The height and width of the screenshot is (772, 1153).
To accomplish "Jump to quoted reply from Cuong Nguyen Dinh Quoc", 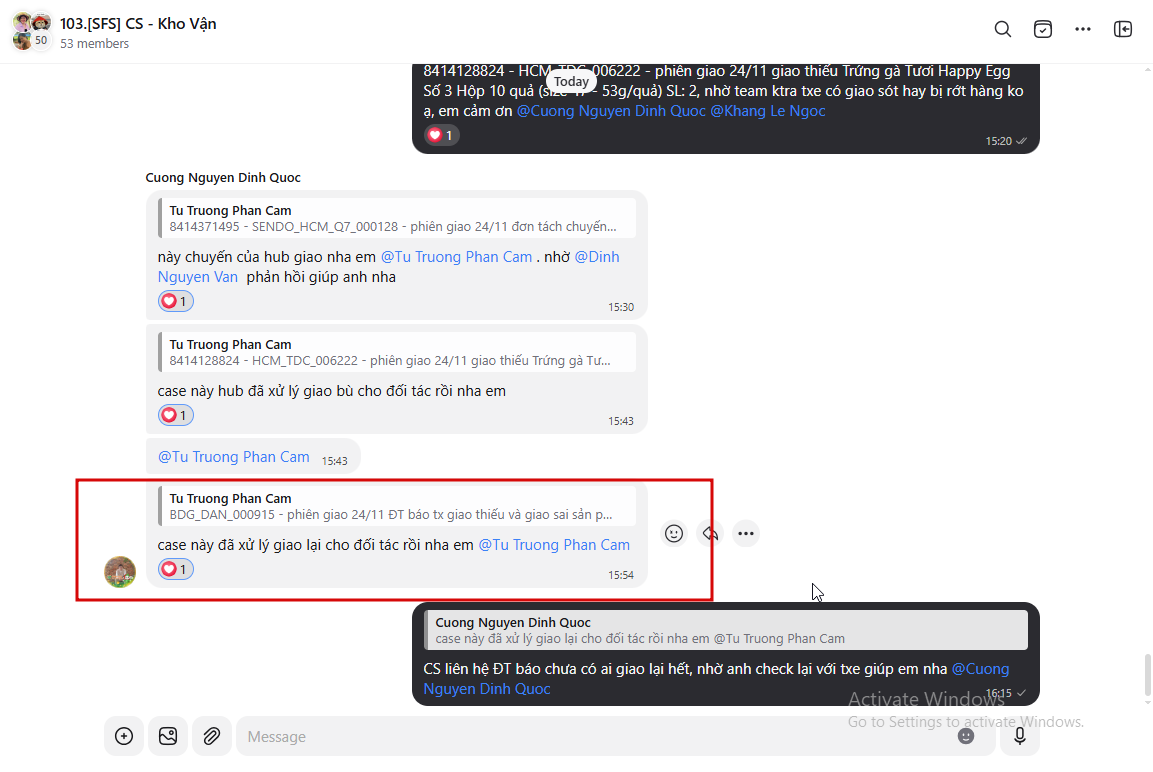I will click(726, 630).
